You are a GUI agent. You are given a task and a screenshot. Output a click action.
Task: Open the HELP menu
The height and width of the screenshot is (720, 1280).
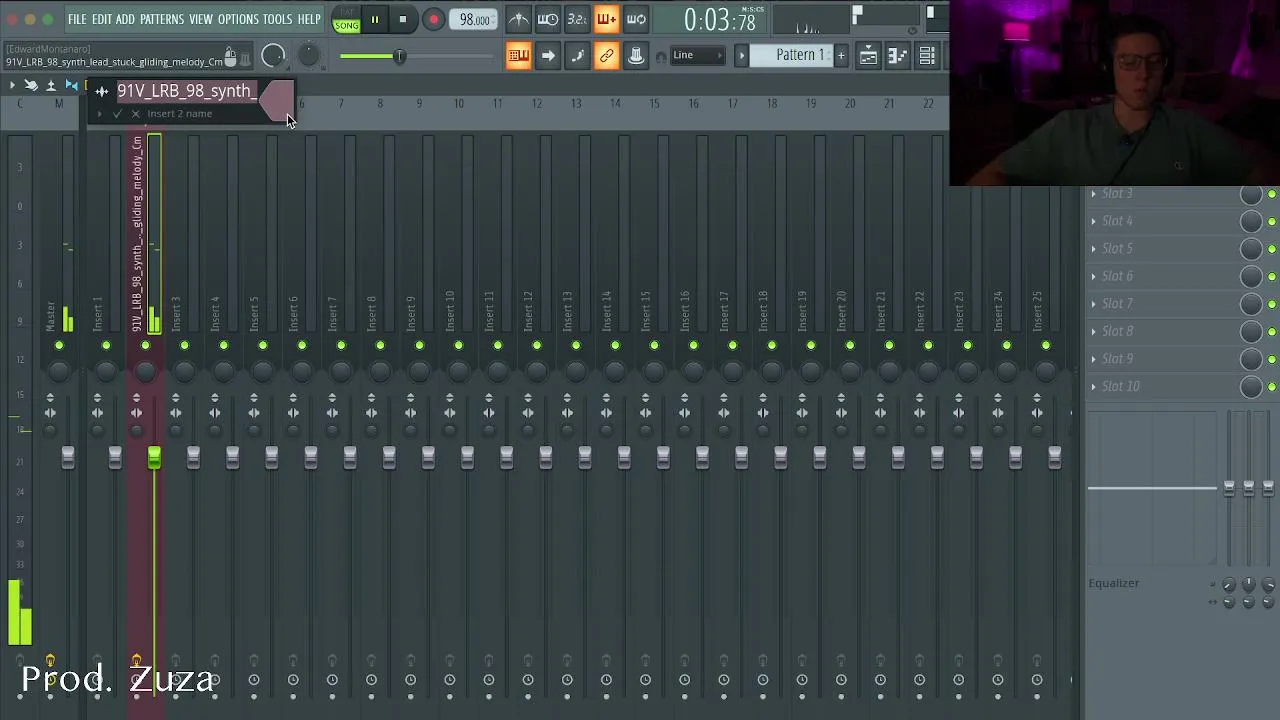[309, 19]
